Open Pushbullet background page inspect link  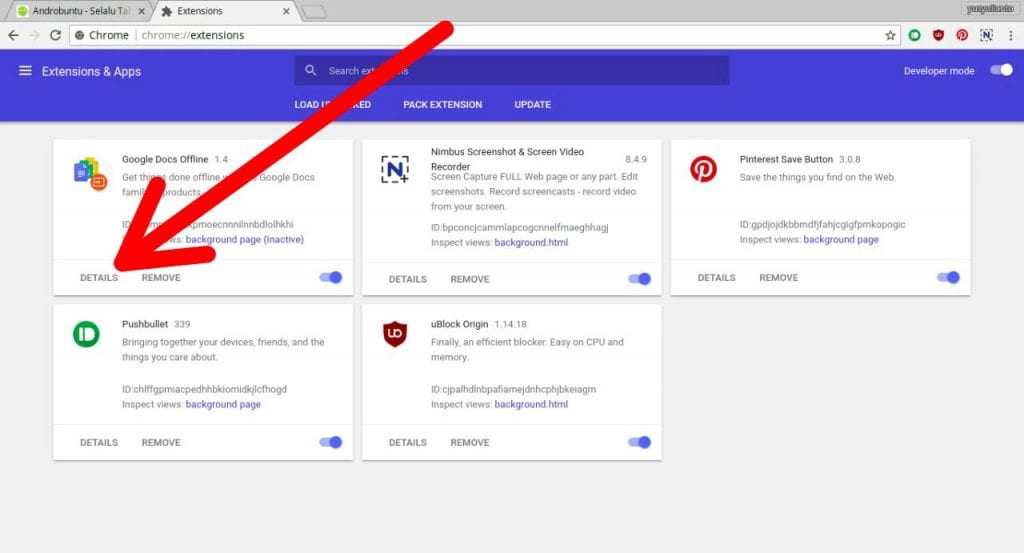pos(223,404)
